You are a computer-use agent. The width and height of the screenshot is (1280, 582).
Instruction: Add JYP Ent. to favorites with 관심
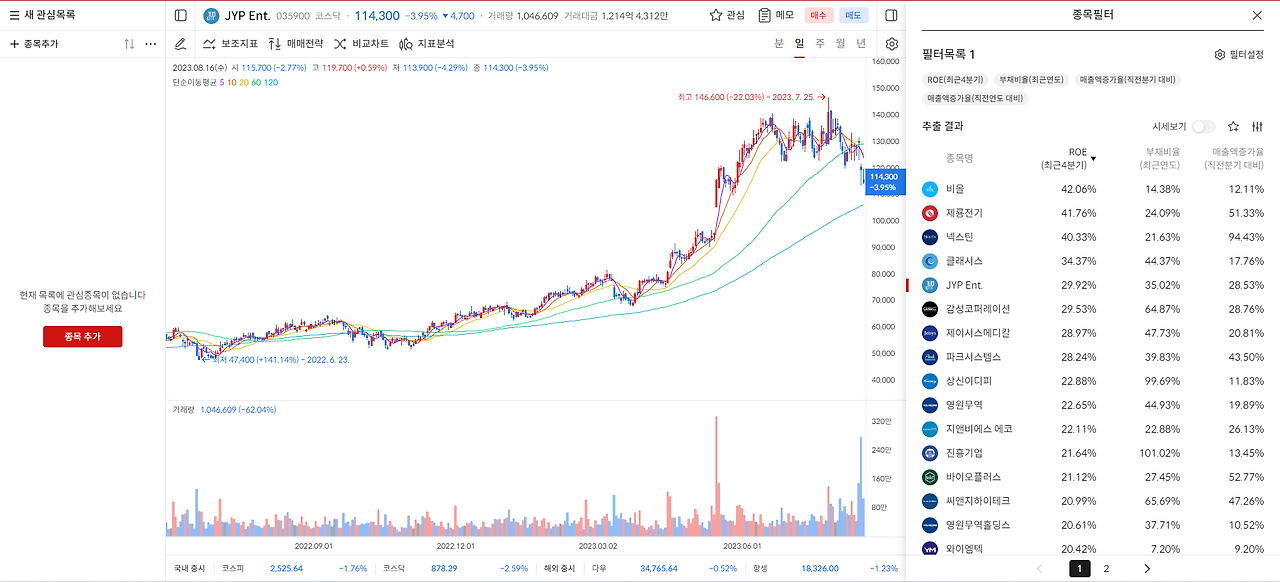coord(727,15)
